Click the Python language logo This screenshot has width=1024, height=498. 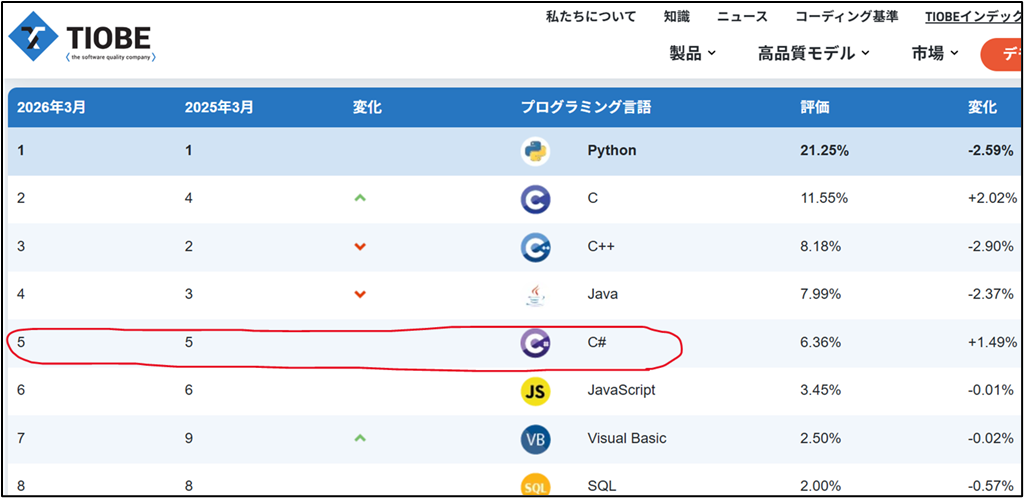coord(535,151)
